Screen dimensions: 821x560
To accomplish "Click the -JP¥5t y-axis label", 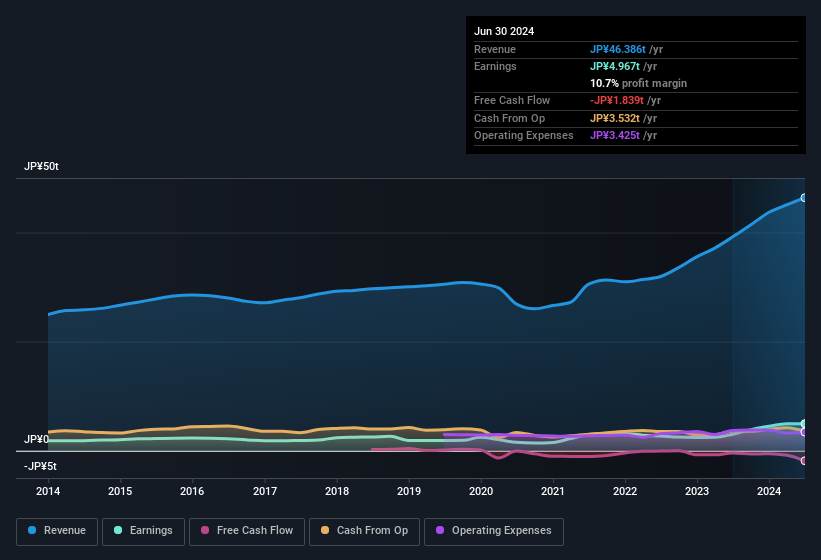I will 40,466.
